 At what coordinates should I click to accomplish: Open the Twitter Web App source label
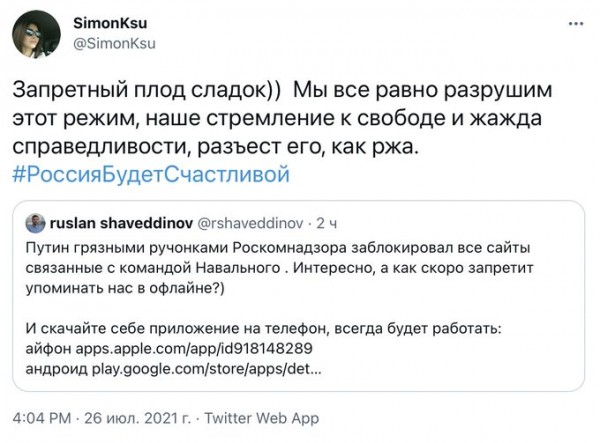[261, 418]
